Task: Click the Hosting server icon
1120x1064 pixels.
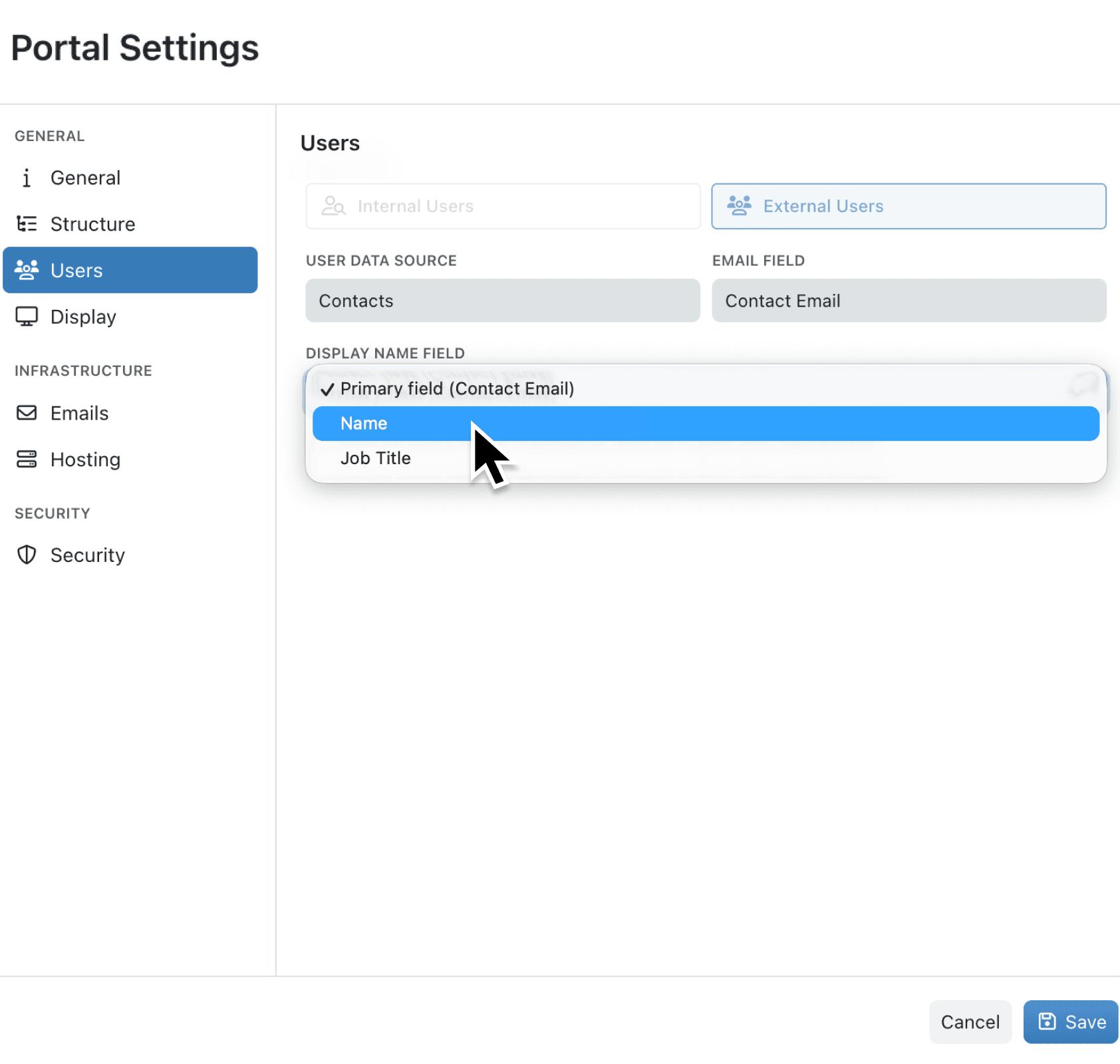Action: click(x=27, y=460)
